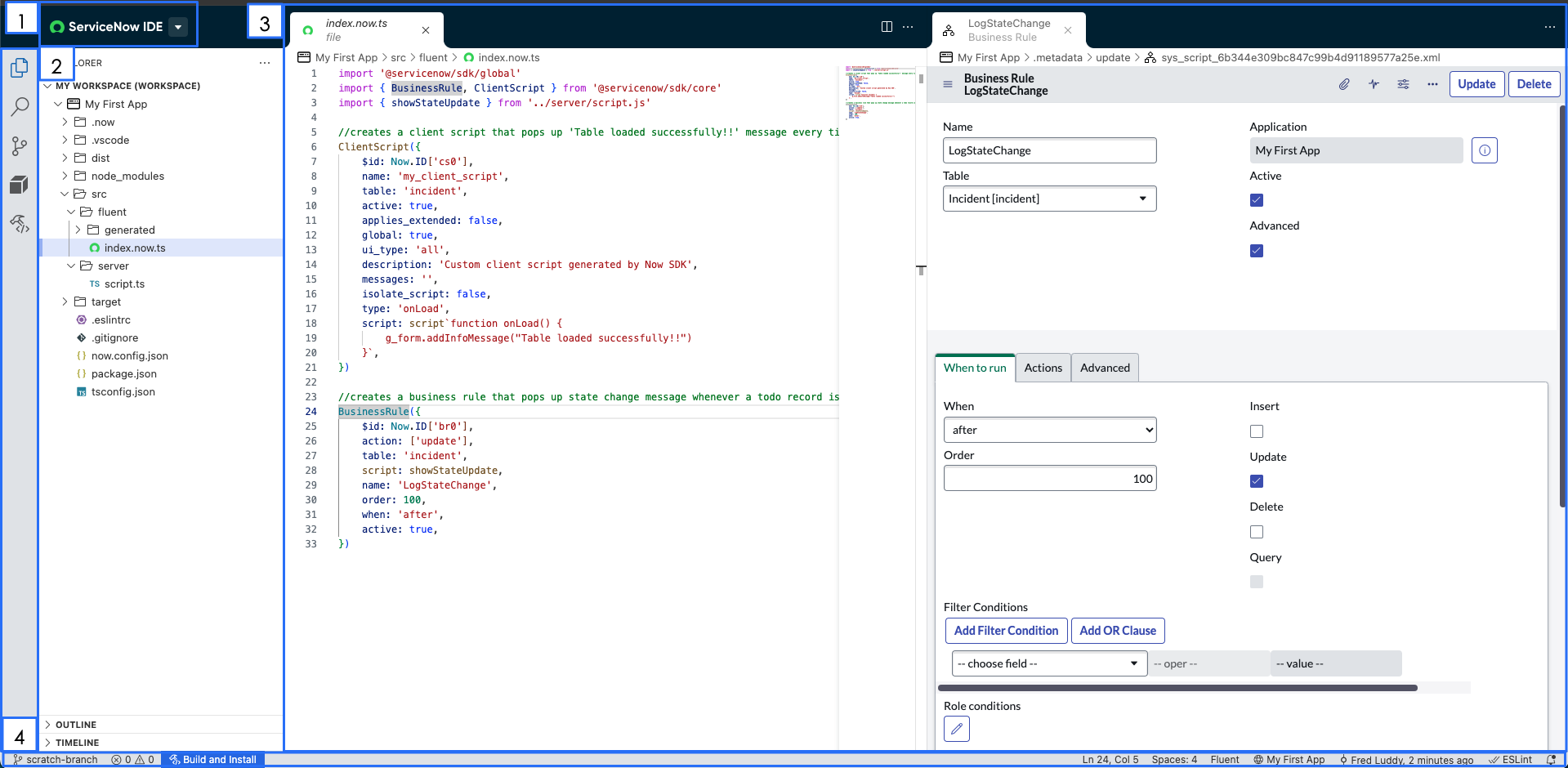Click the Name field containing LogStateChange
1568x768 pixels.
pyautogui.click(x=1049, y=150)
